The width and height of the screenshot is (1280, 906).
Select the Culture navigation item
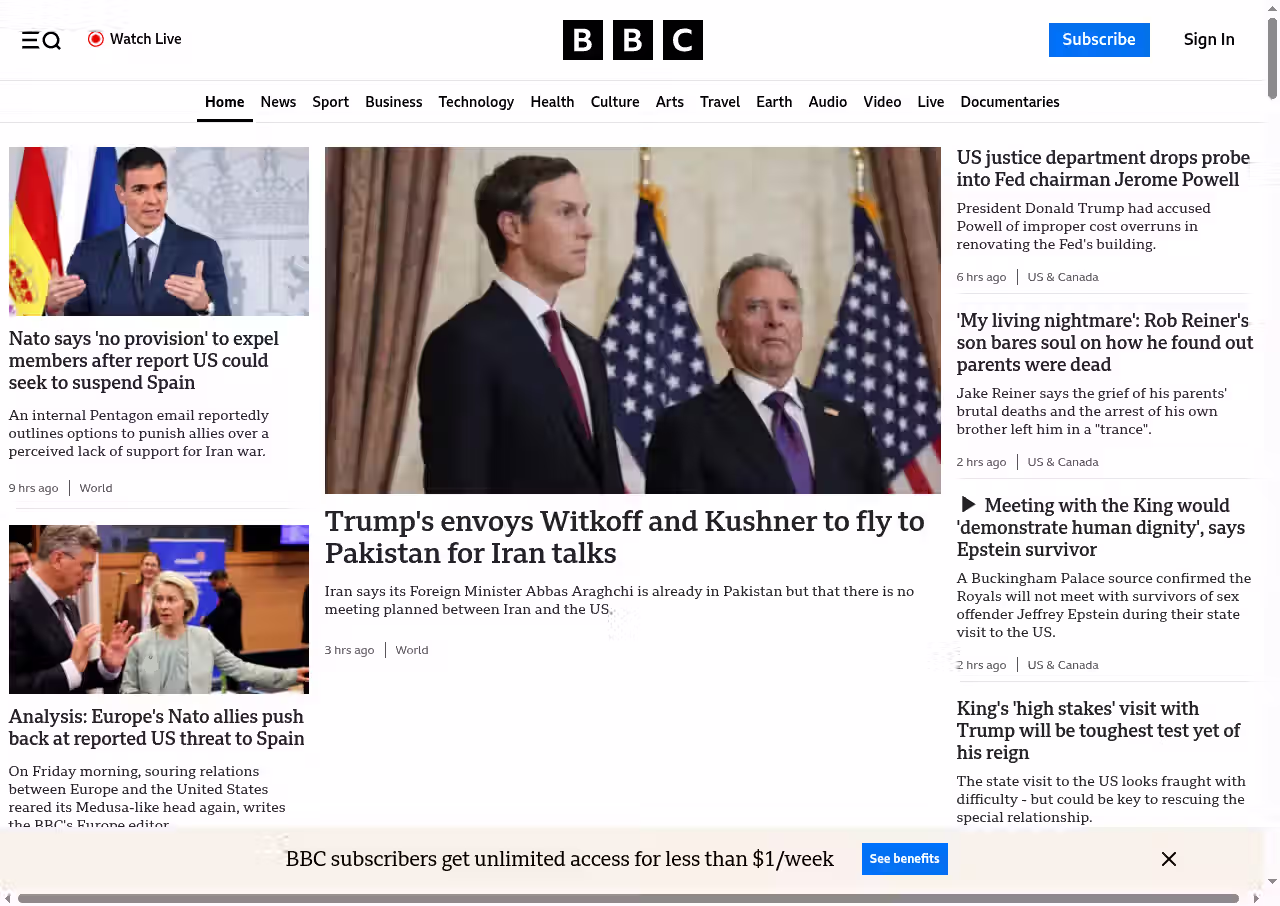tap(614, 102)
